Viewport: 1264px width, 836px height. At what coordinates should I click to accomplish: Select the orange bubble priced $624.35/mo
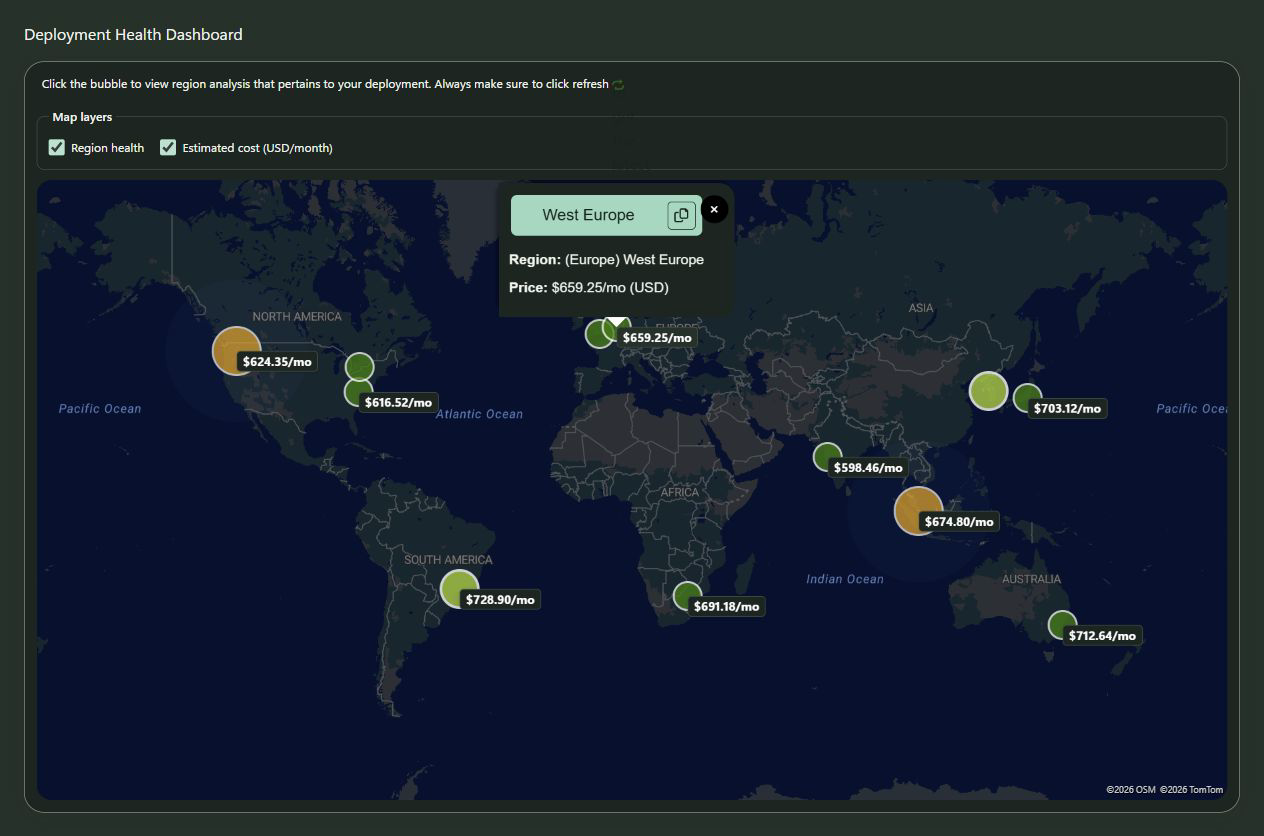pos(236,351)
